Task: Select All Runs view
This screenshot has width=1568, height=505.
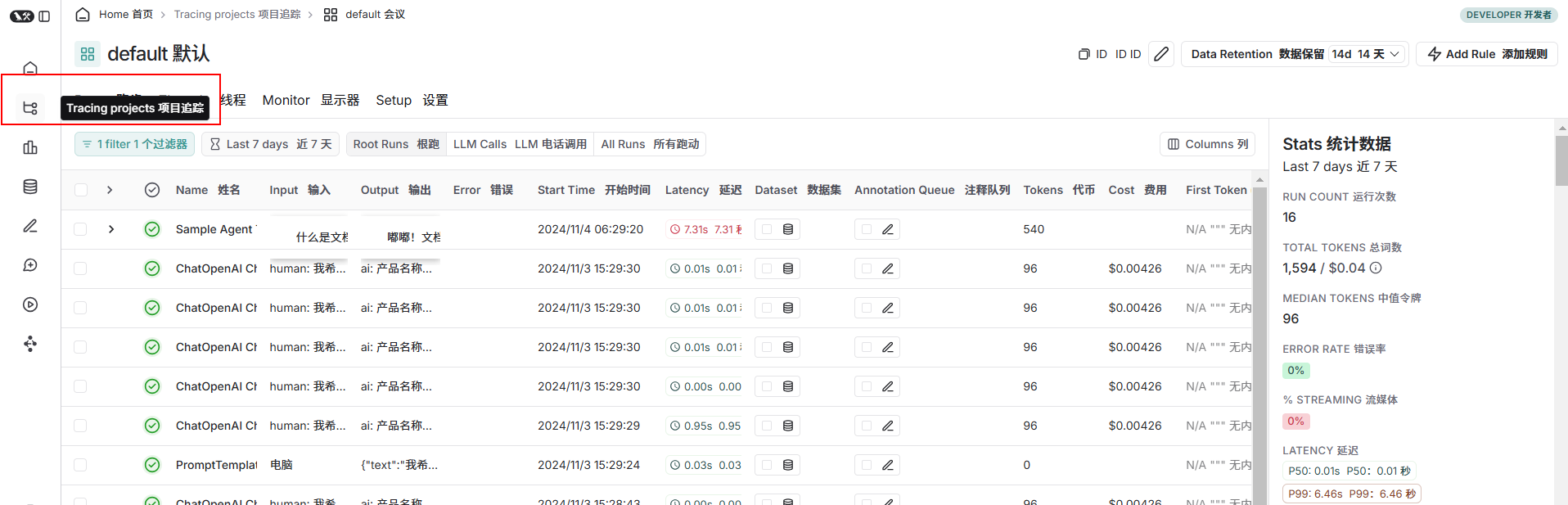Action: tap(650, 144)
